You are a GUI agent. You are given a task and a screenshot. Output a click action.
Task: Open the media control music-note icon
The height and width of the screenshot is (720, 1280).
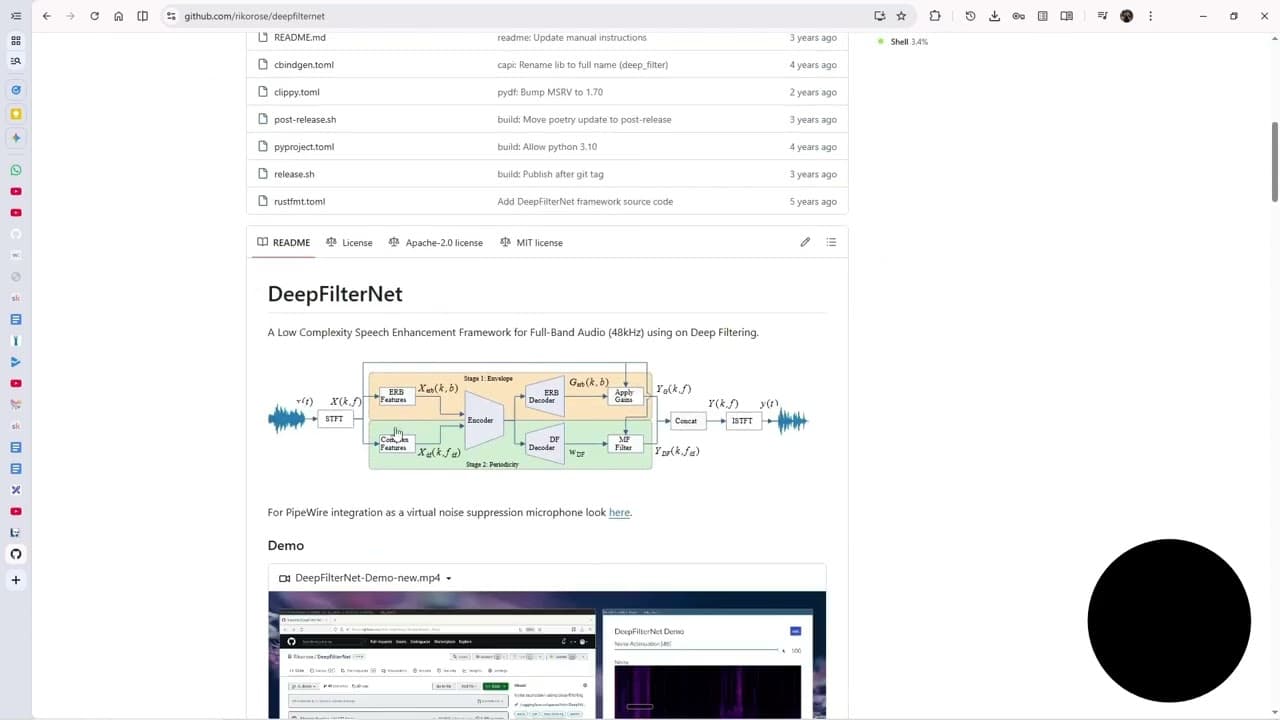(1102, 16)
